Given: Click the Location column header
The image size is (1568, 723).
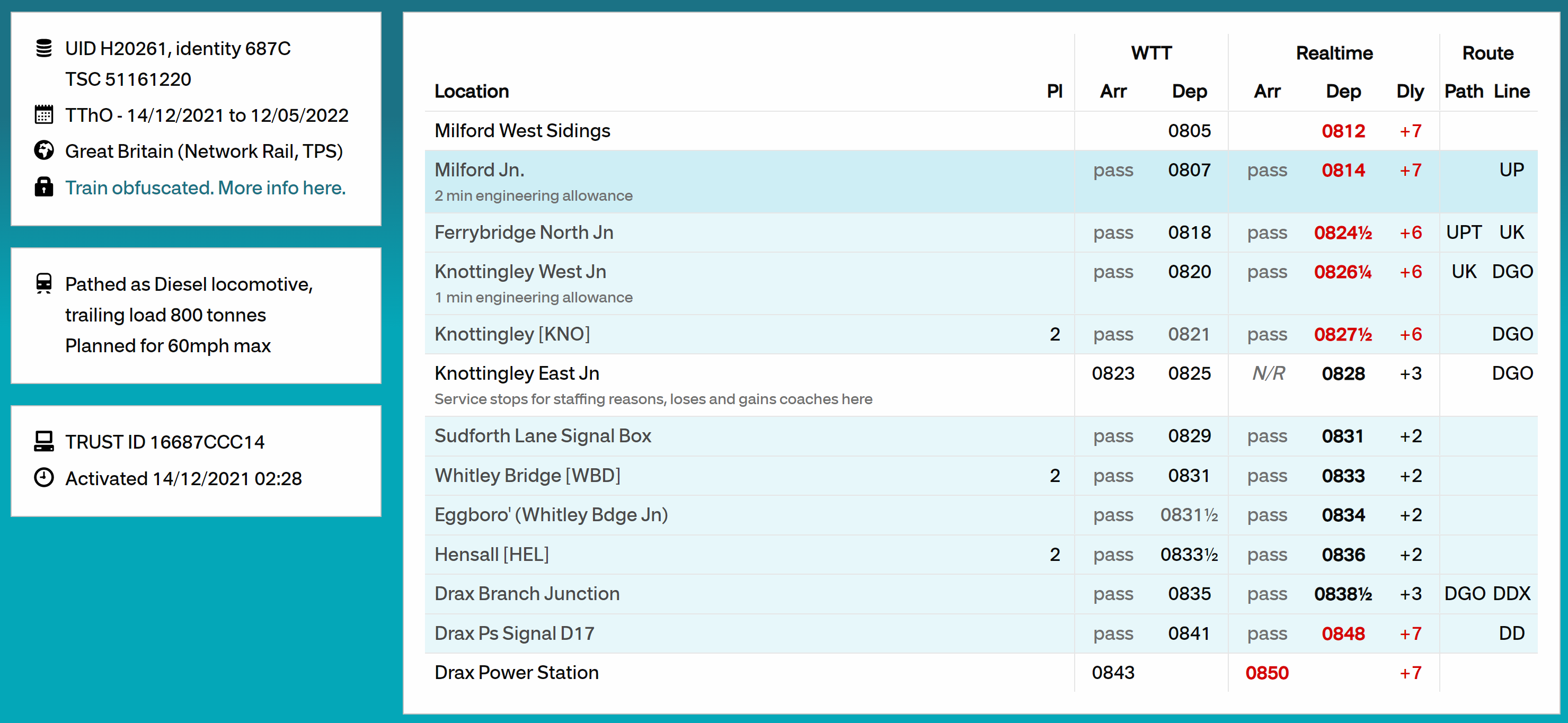Looking at the screenshot, I should 471,91.
